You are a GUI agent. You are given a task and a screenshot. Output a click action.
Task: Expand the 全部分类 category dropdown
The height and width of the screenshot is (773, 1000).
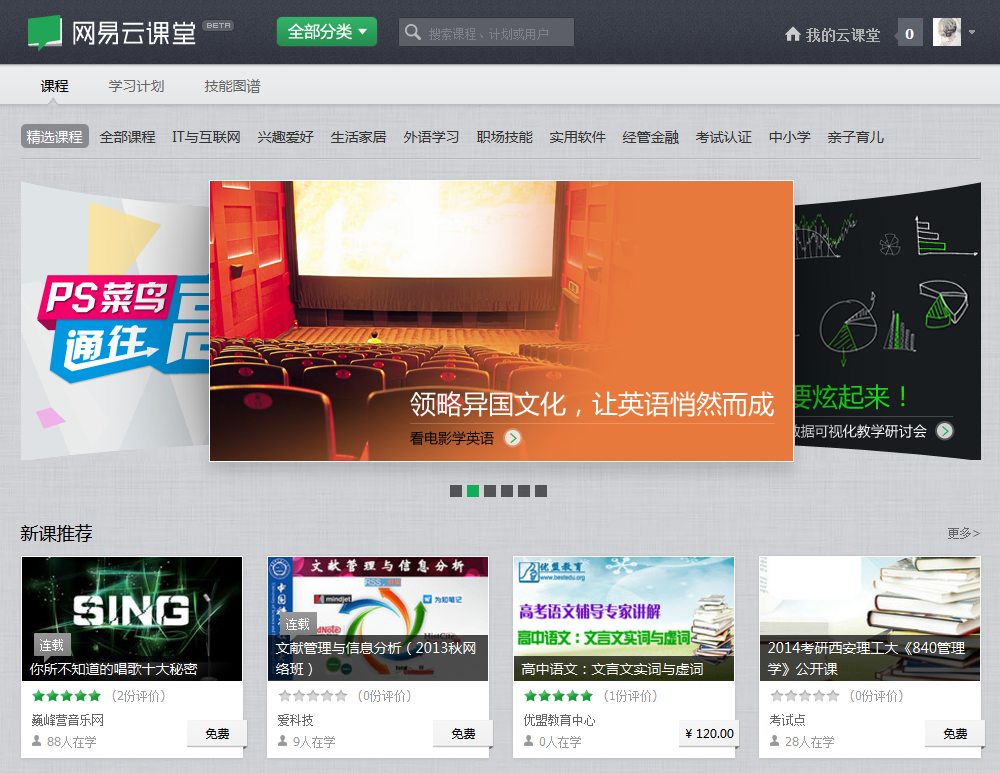[x=327, y=31]
